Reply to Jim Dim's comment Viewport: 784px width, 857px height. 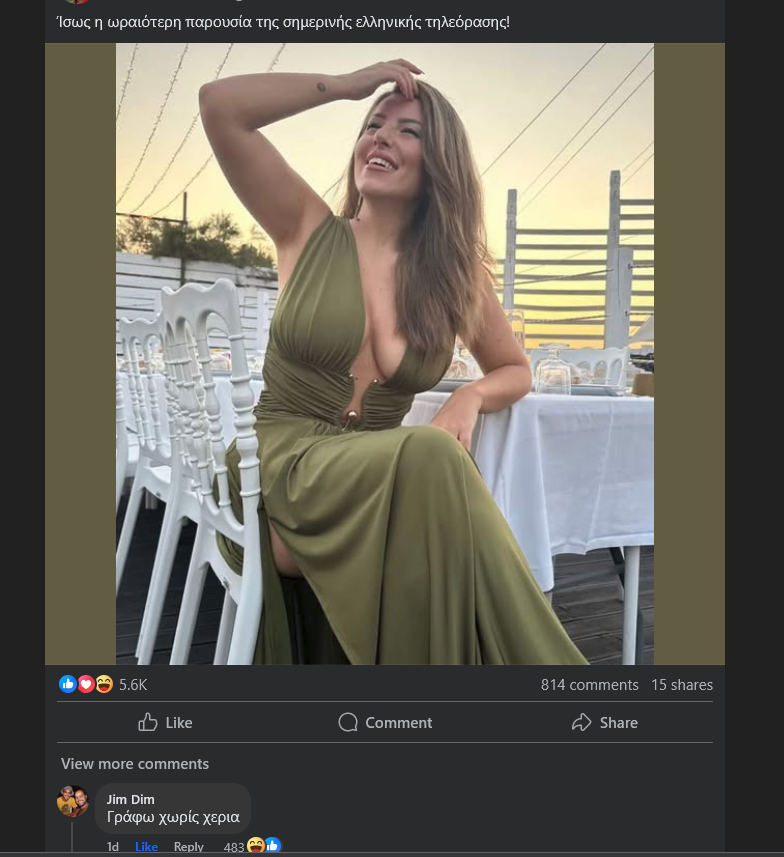(x=189, y=847)
